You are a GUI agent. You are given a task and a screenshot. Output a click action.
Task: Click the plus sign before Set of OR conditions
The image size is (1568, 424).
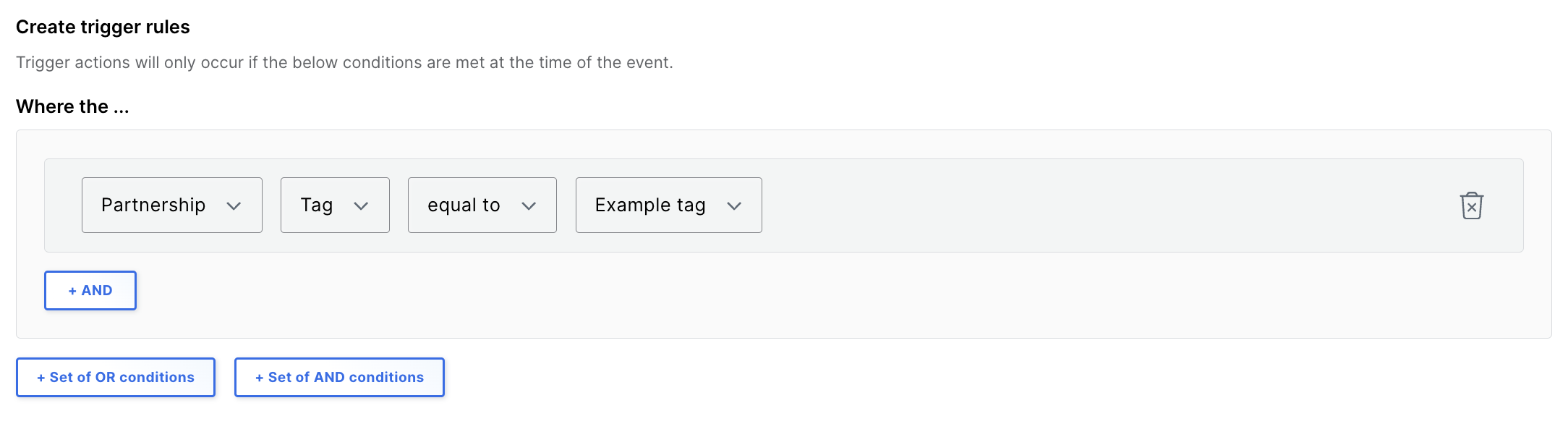[x=41, y=378]
